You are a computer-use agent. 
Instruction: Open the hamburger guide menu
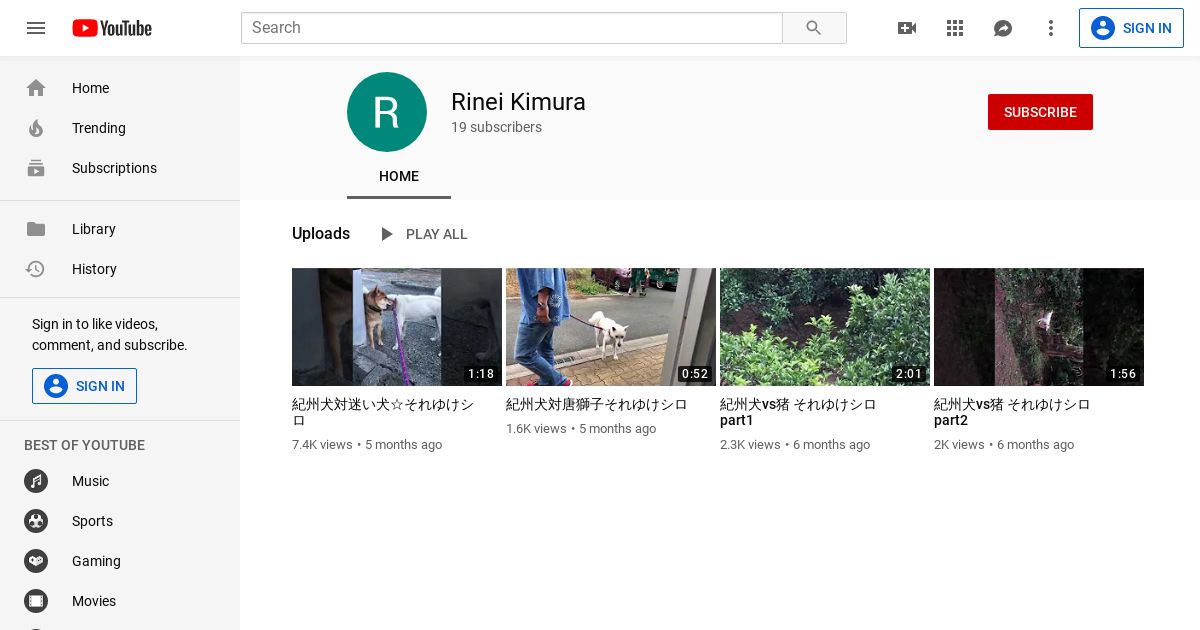click(x=36, y=28)
